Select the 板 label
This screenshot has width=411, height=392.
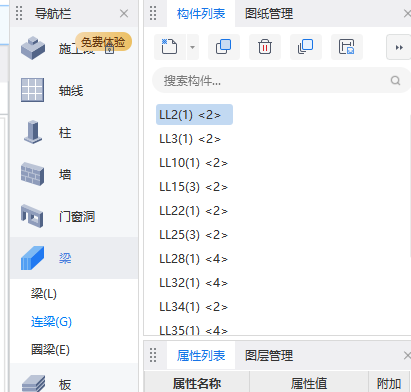65,384
